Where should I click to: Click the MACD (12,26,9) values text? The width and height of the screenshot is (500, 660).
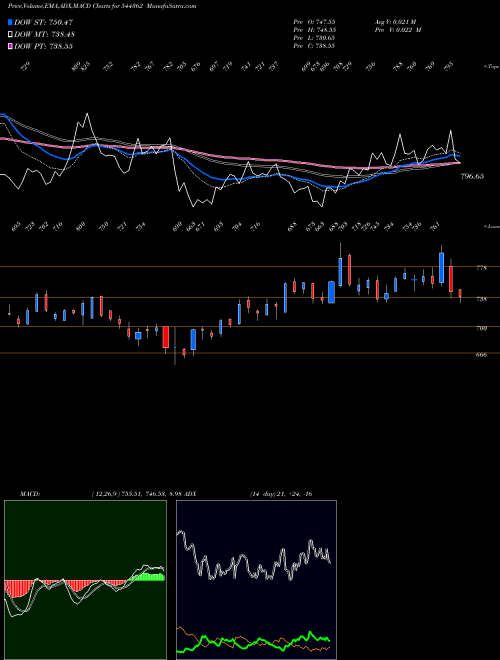click(x=136, y=494)
